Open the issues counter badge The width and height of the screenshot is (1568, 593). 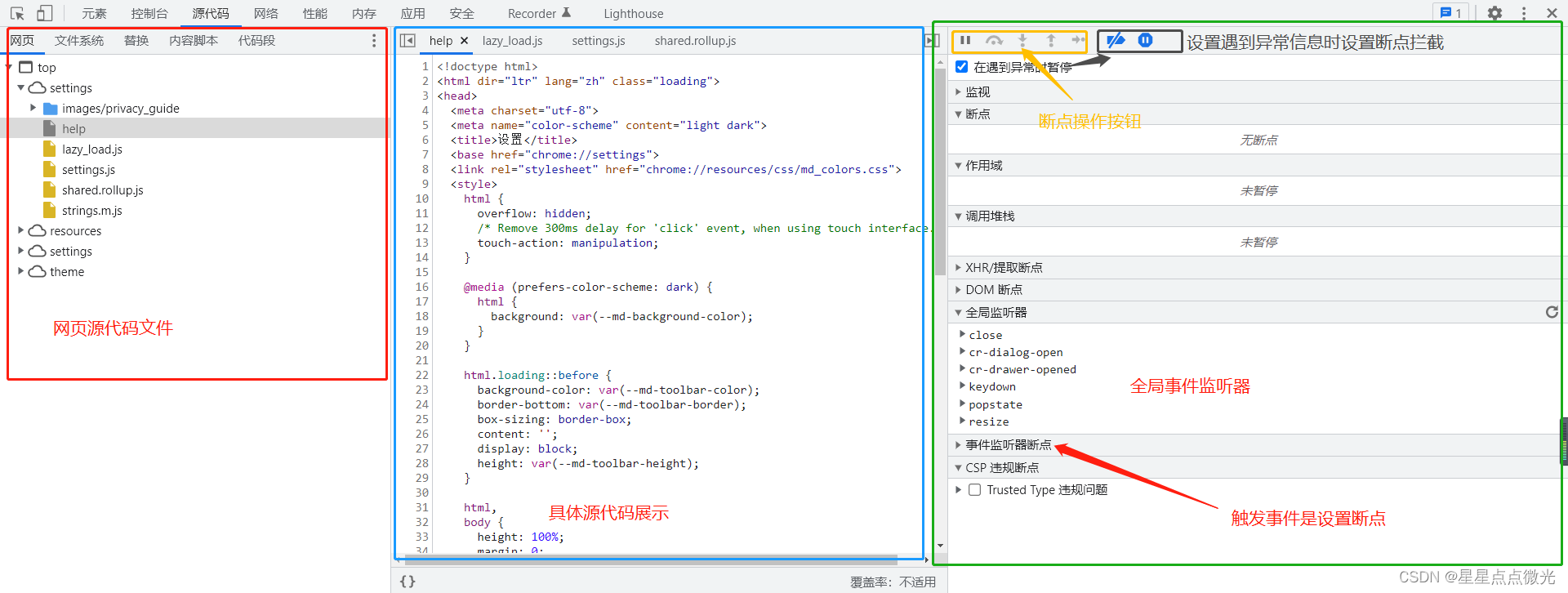point(1451,13)
